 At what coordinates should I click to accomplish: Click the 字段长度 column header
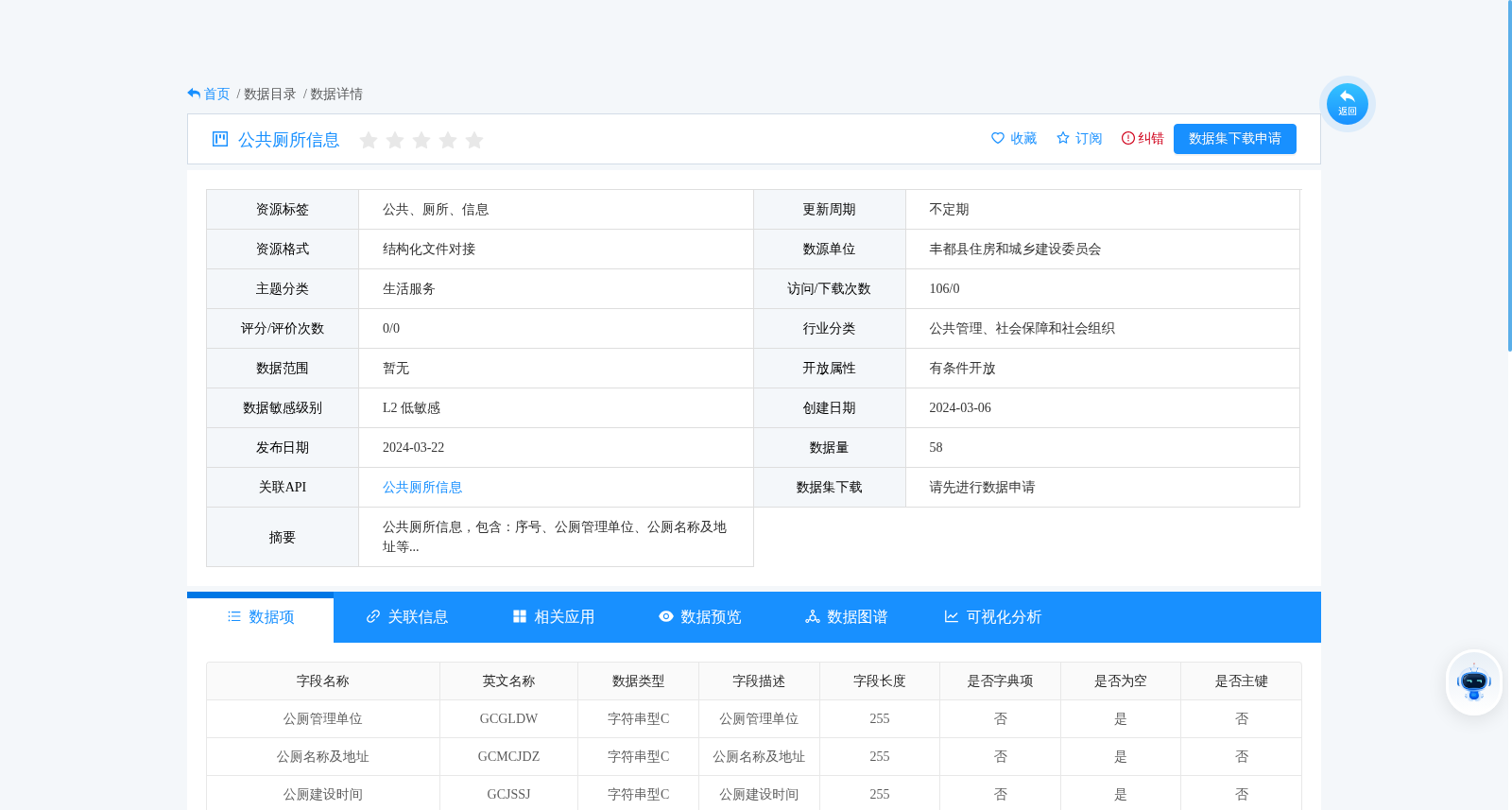pos(880,681)
